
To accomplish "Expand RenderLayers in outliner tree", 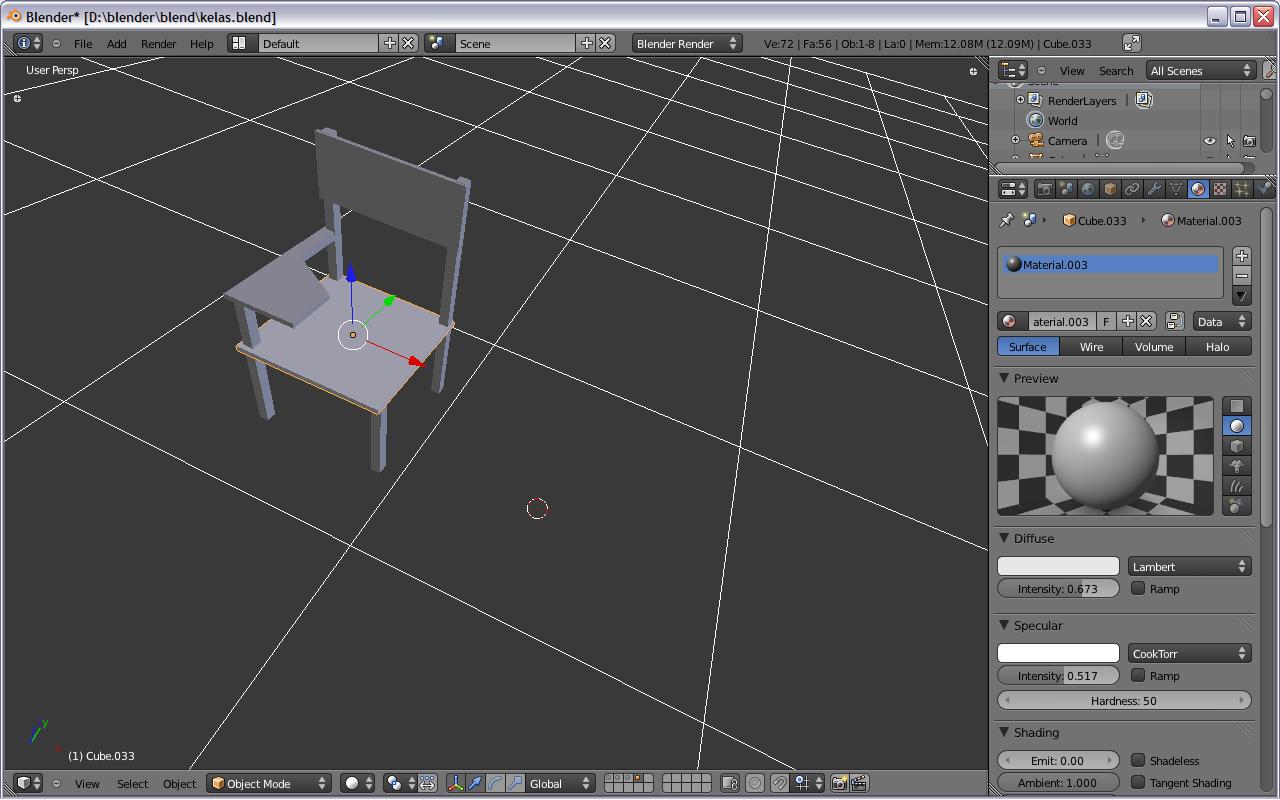I will pos(1020,100).
